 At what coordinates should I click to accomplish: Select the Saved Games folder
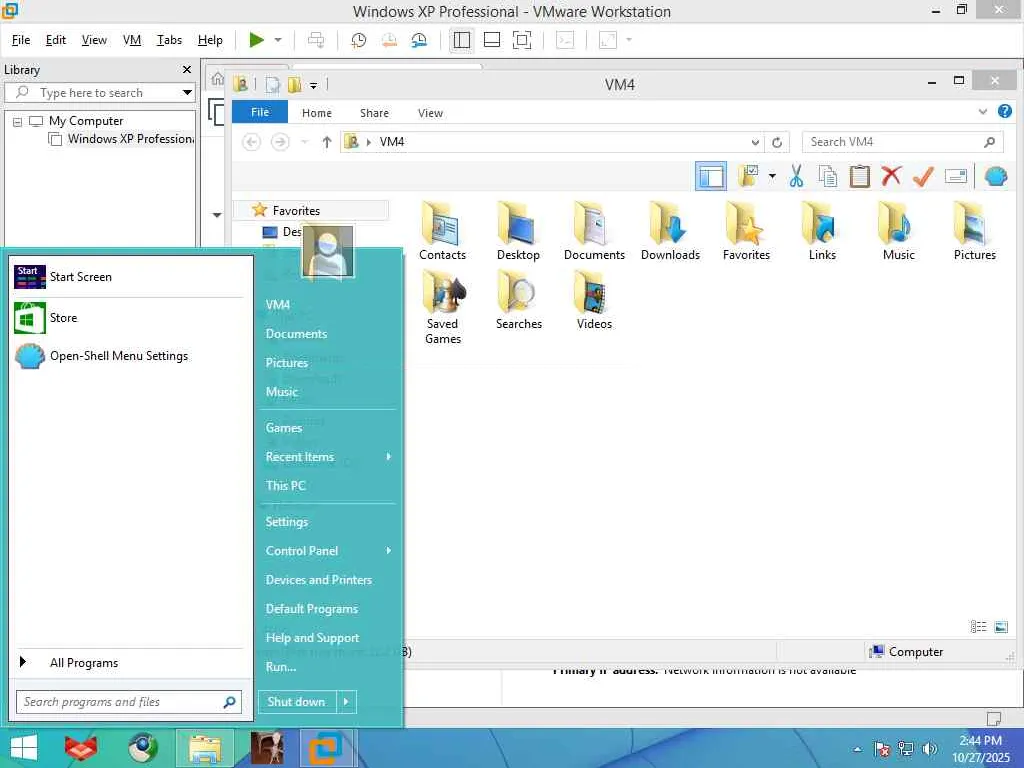[443, 307]
